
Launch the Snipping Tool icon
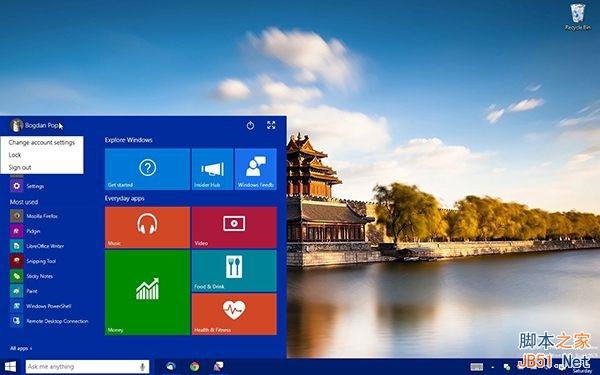[16, 261]
